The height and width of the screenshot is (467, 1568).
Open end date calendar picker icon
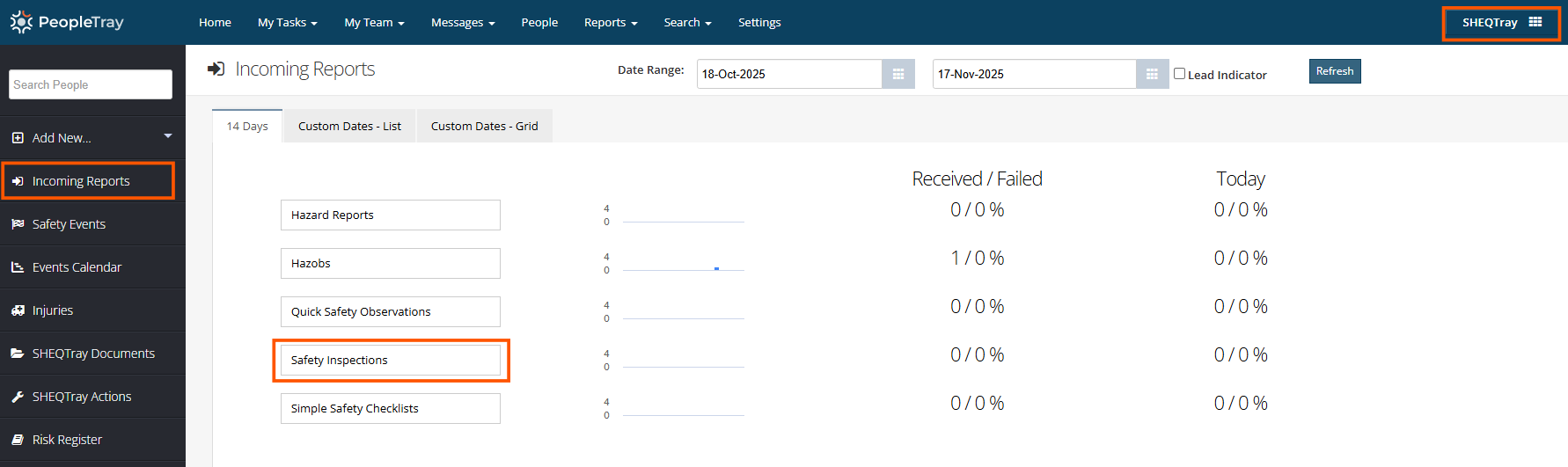1151,74
